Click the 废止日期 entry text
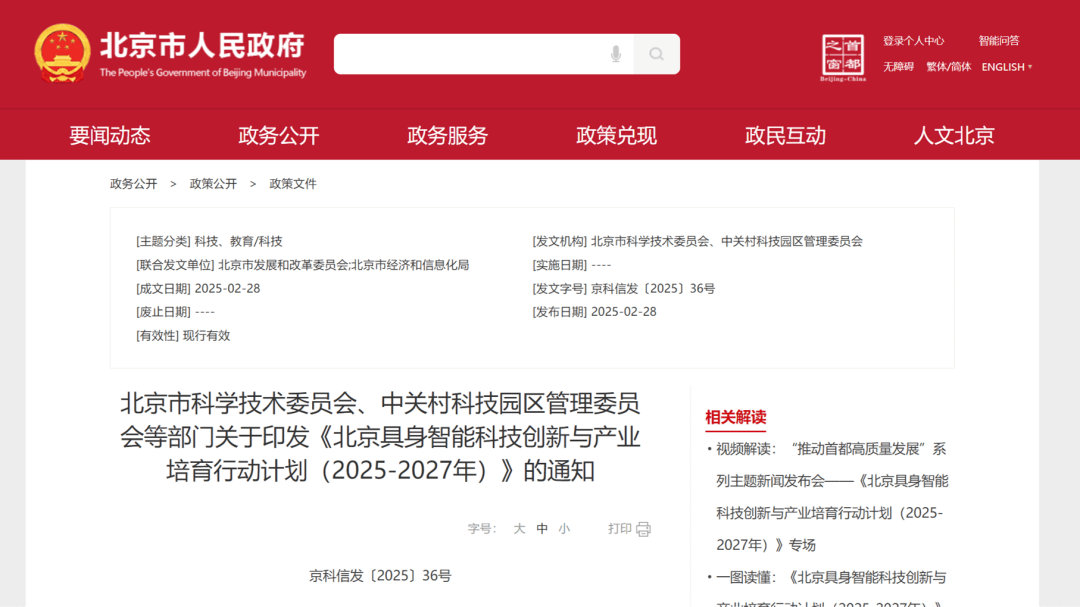The width and height of the screenshot is (1080, 607). 176,312
